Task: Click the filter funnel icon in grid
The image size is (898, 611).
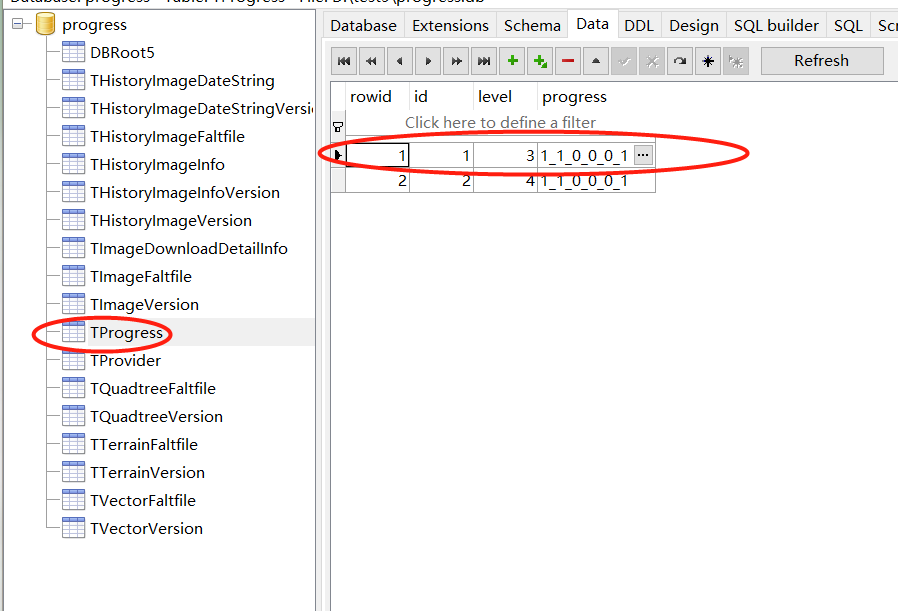Action: coord(338,127)
